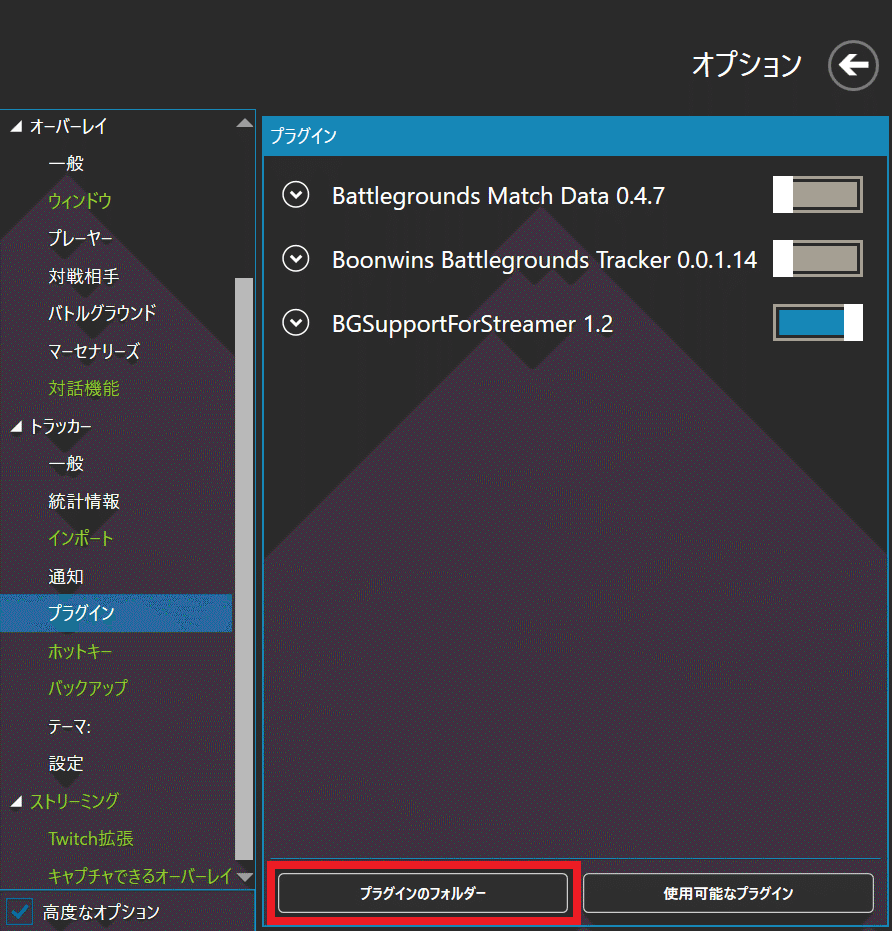
Task: Click the scrollbar up arrow in sidebar
Action: (x=245, y=122)
